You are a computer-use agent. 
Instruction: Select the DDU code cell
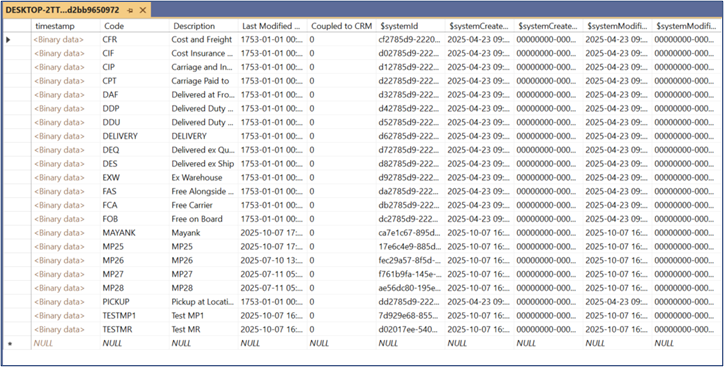[x=135, y=123]
